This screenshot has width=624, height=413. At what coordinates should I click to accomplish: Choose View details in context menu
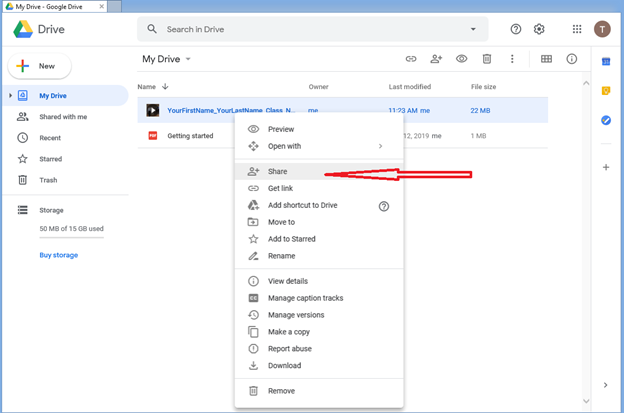pos(319,281)
